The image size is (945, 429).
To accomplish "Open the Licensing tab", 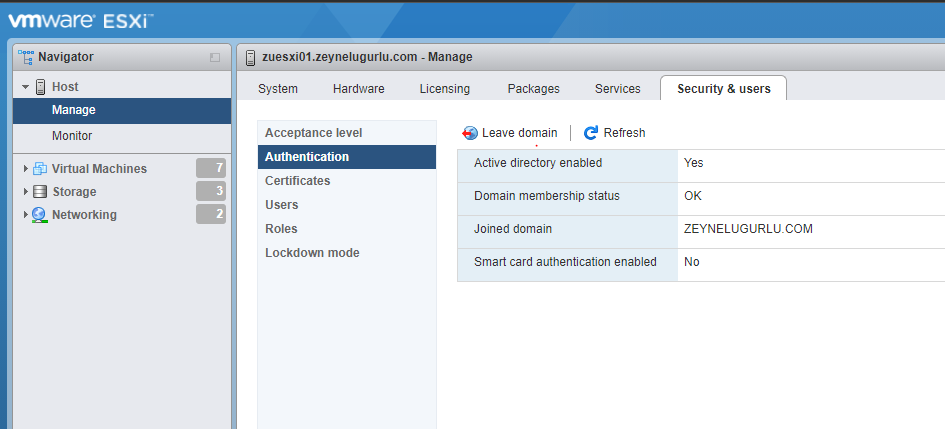I will [x=445, y=89].
